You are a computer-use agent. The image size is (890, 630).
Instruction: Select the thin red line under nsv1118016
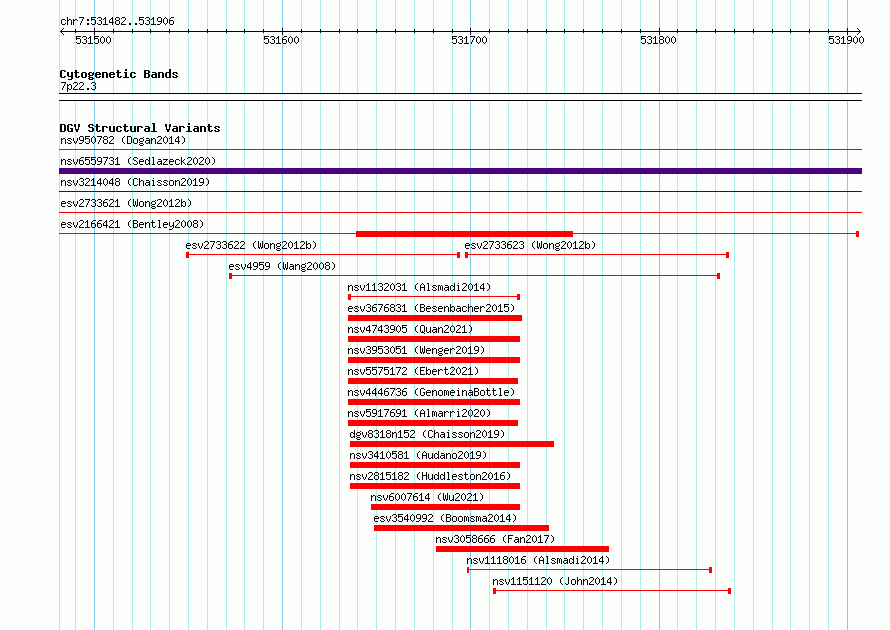point(590,570)
